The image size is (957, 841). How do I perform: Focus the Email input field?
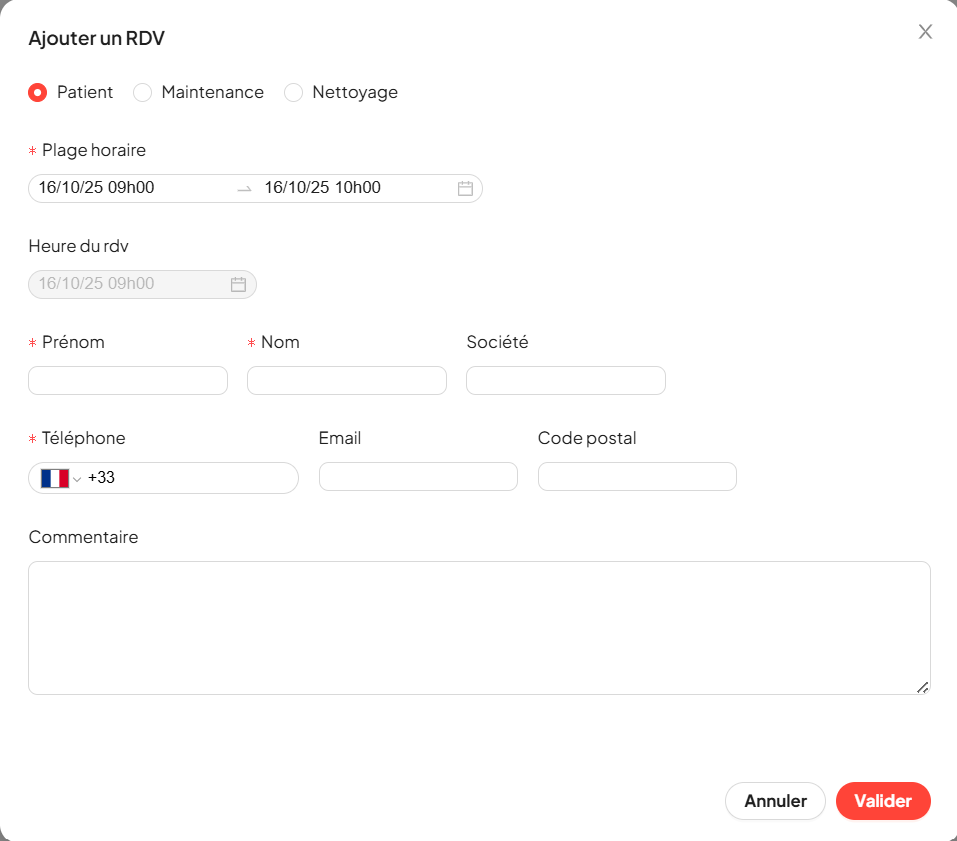pos(418,476)
